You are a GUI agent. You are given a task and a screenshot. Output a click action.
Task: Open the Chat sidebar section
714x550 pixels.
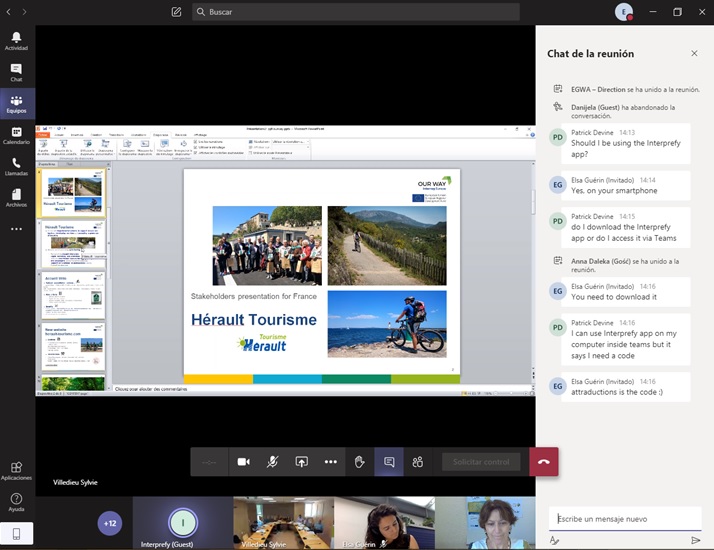[x=16, y=72]
